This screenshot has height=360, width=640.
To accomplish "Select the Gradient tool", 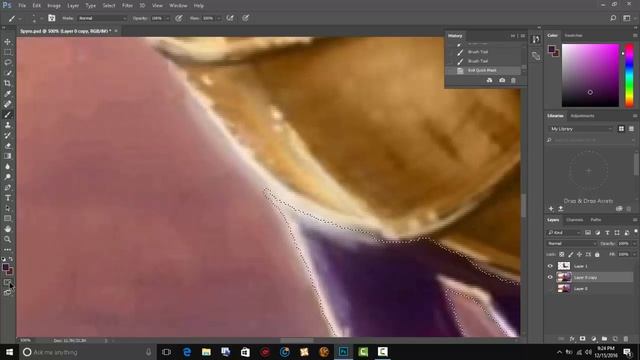I will pos(7,156).
